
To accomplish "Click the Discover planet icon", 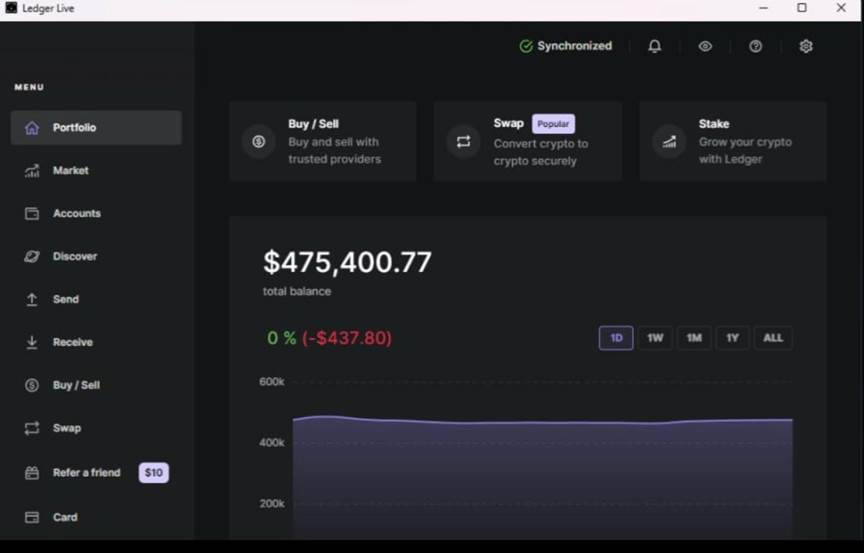I will click(x=32, y=257).
